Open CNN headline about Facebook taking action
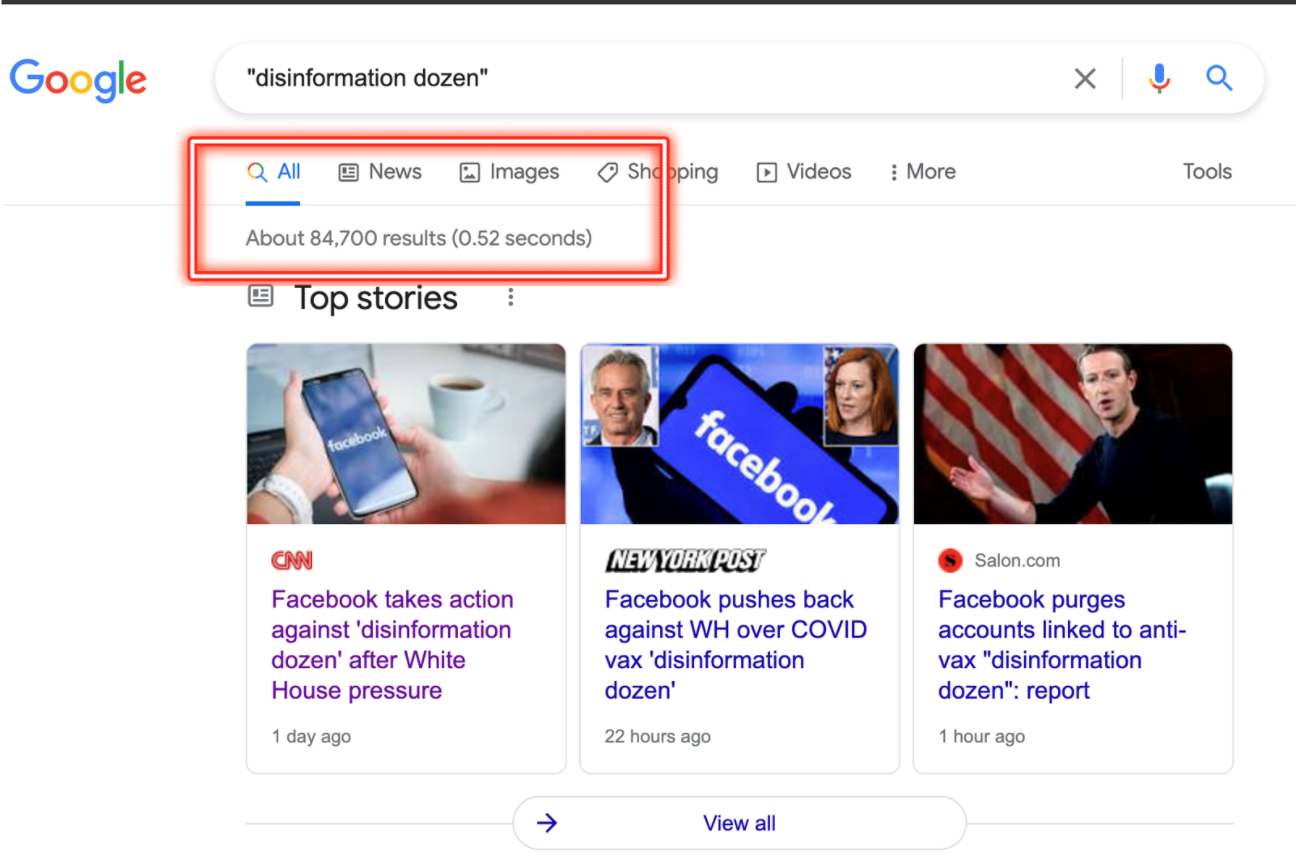The width and height of the screenshot is (1300, 866). 392,645
